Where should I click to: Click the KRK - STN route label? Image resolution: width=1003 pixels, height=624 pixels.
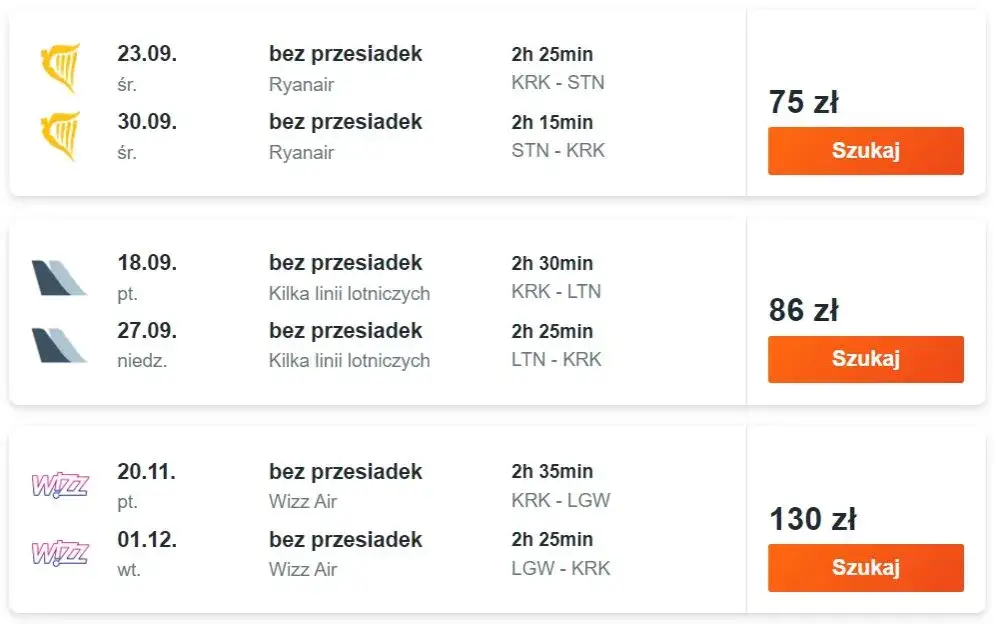[x=556, y=84]
